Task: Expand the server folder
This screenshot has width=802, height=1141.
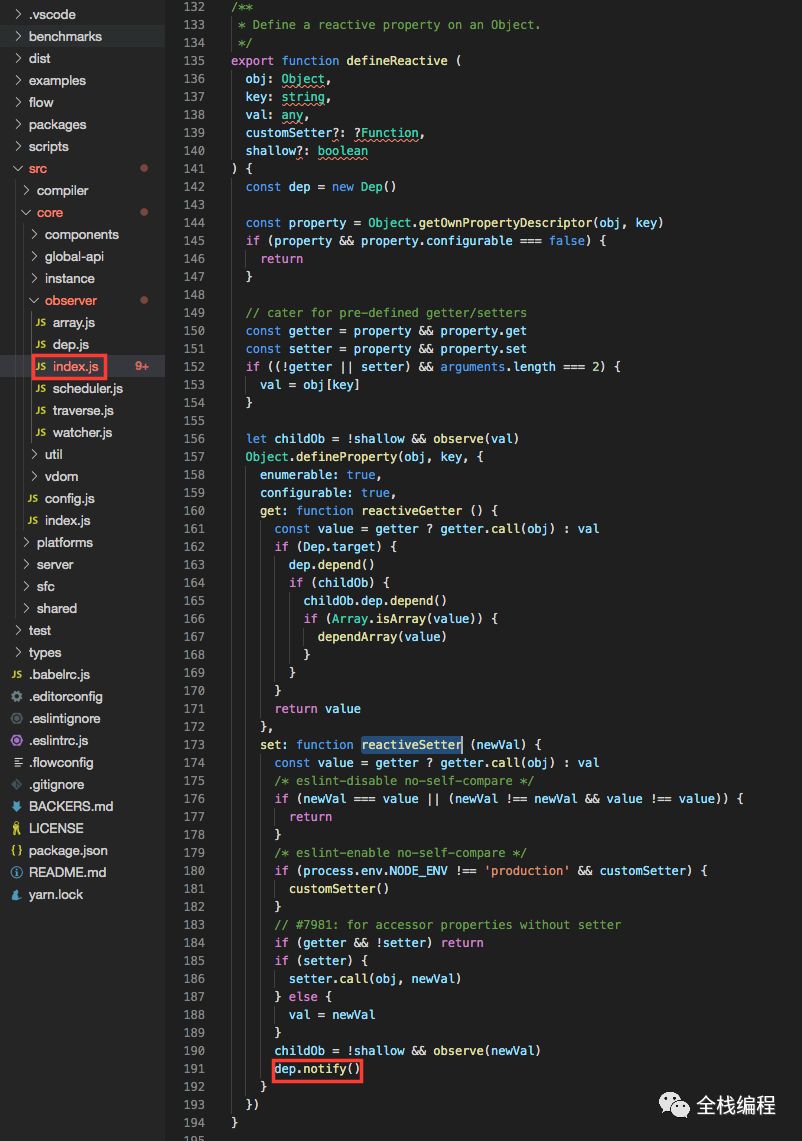Action: tap(26, 565)
